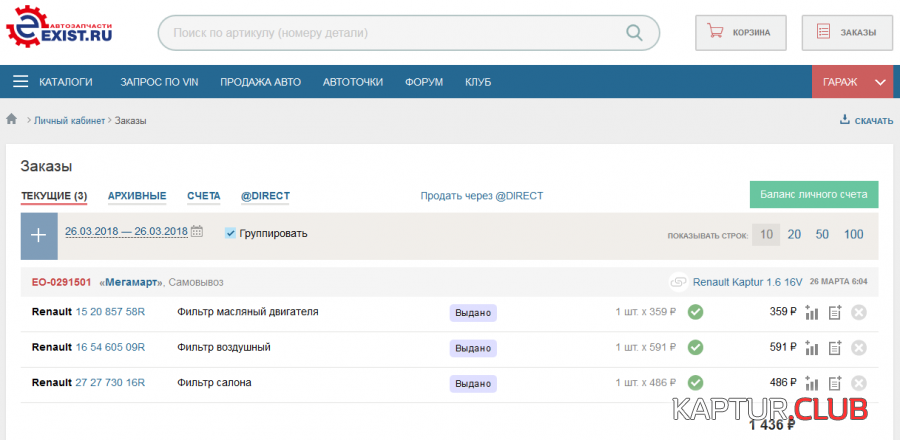This screenshot has height=440, width=900.
Task: Switch to the Архивные tab
Action: tap(136, 196)
